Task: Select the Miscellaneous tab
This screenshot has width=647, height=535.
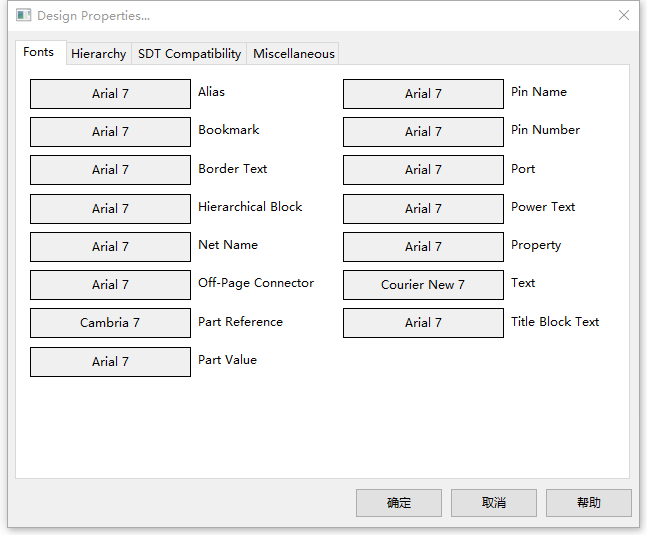Action: coord(294,54)
